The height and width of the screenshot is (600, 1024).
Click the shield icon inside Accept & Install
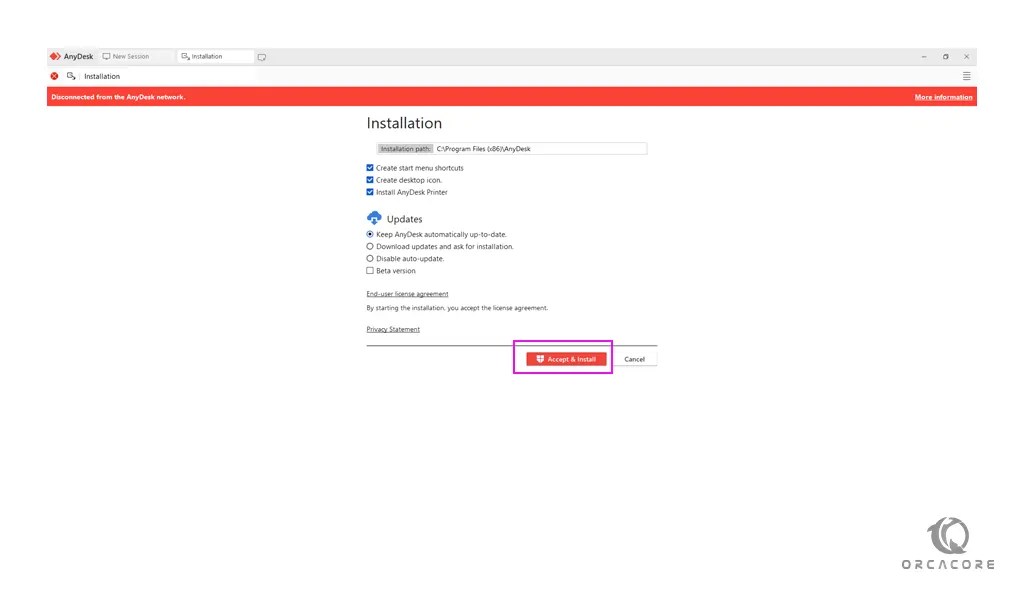pos(540,358)
